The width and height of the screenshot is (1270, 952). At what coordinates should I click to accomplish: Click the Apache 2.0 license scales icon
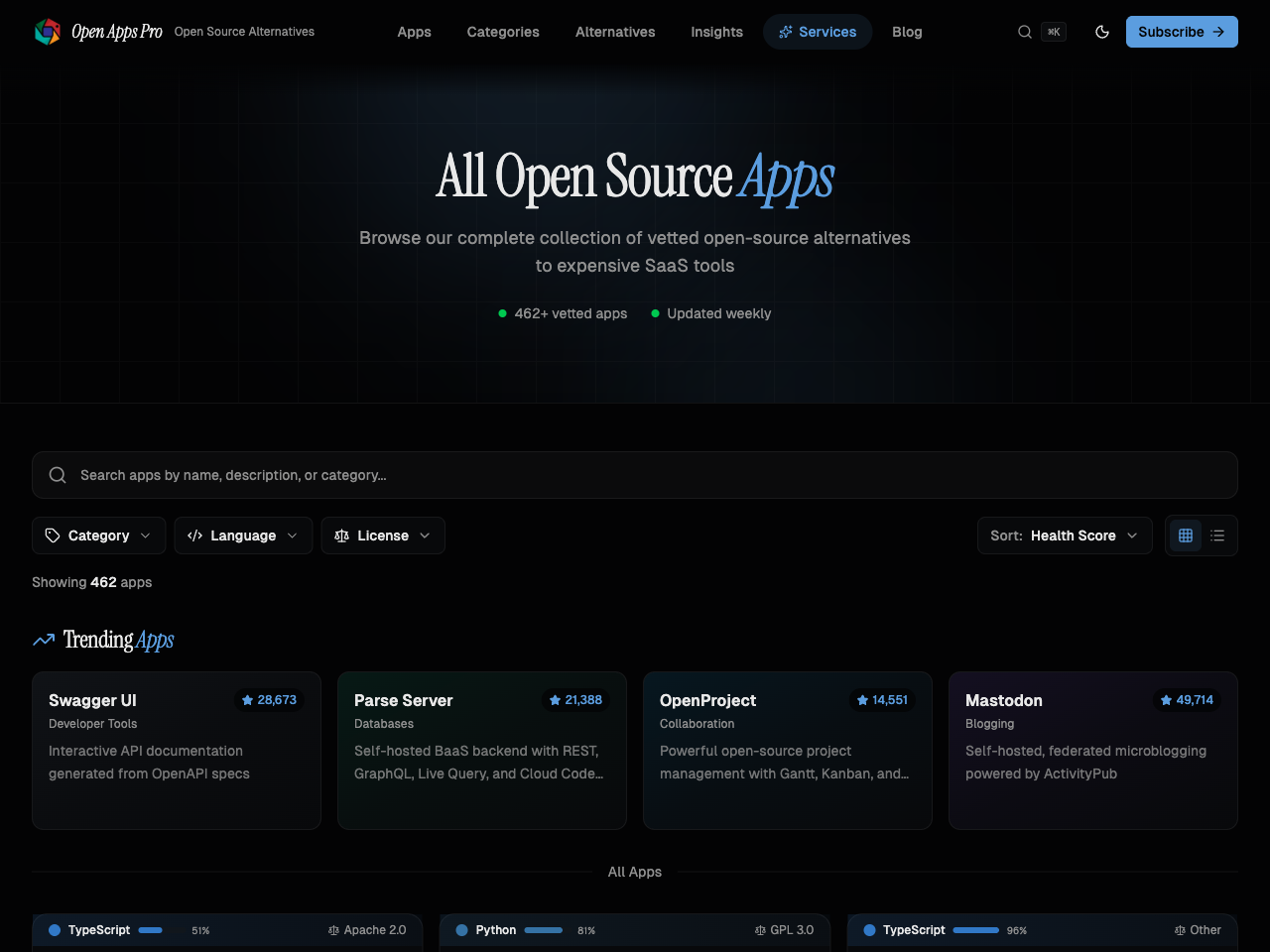[x=334, y=930]
